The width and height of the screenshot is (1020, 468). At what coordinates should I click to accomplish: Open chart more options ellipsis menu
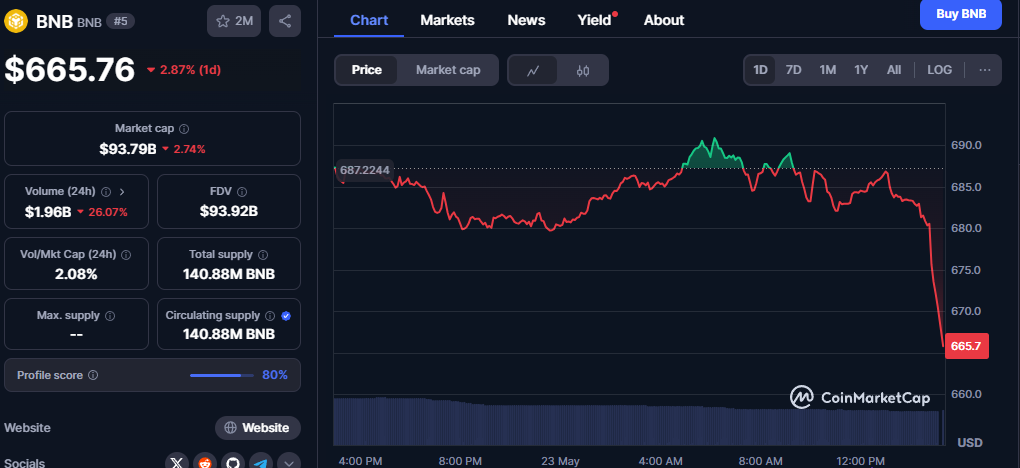point(985,70)
